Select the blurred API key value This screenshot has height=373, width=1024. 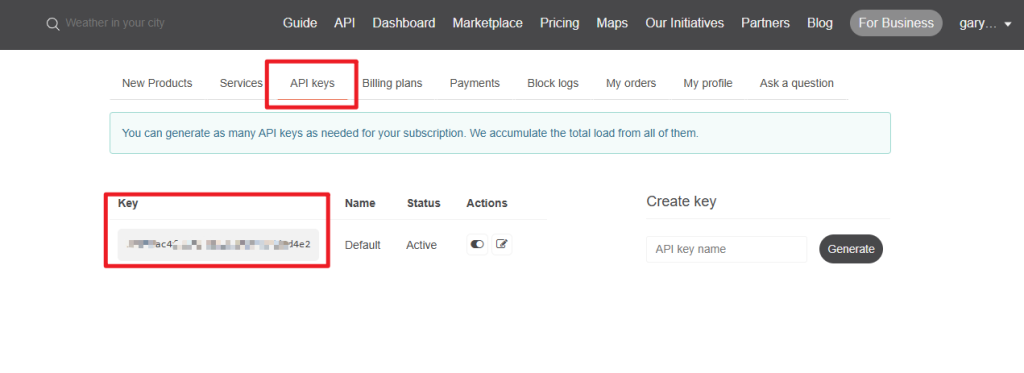pos(218,245)
